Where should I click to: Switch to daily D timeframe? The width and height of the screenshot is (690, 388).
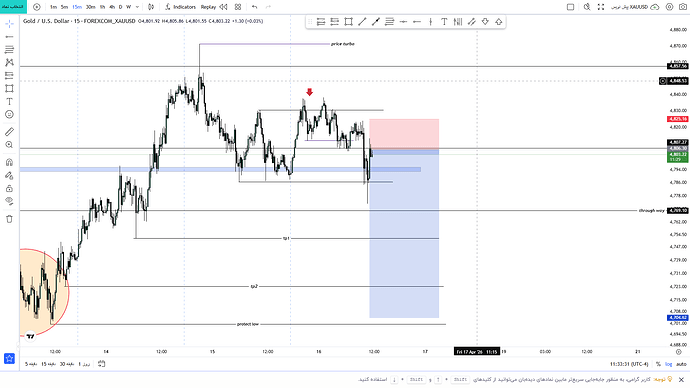tap(121, 7)
